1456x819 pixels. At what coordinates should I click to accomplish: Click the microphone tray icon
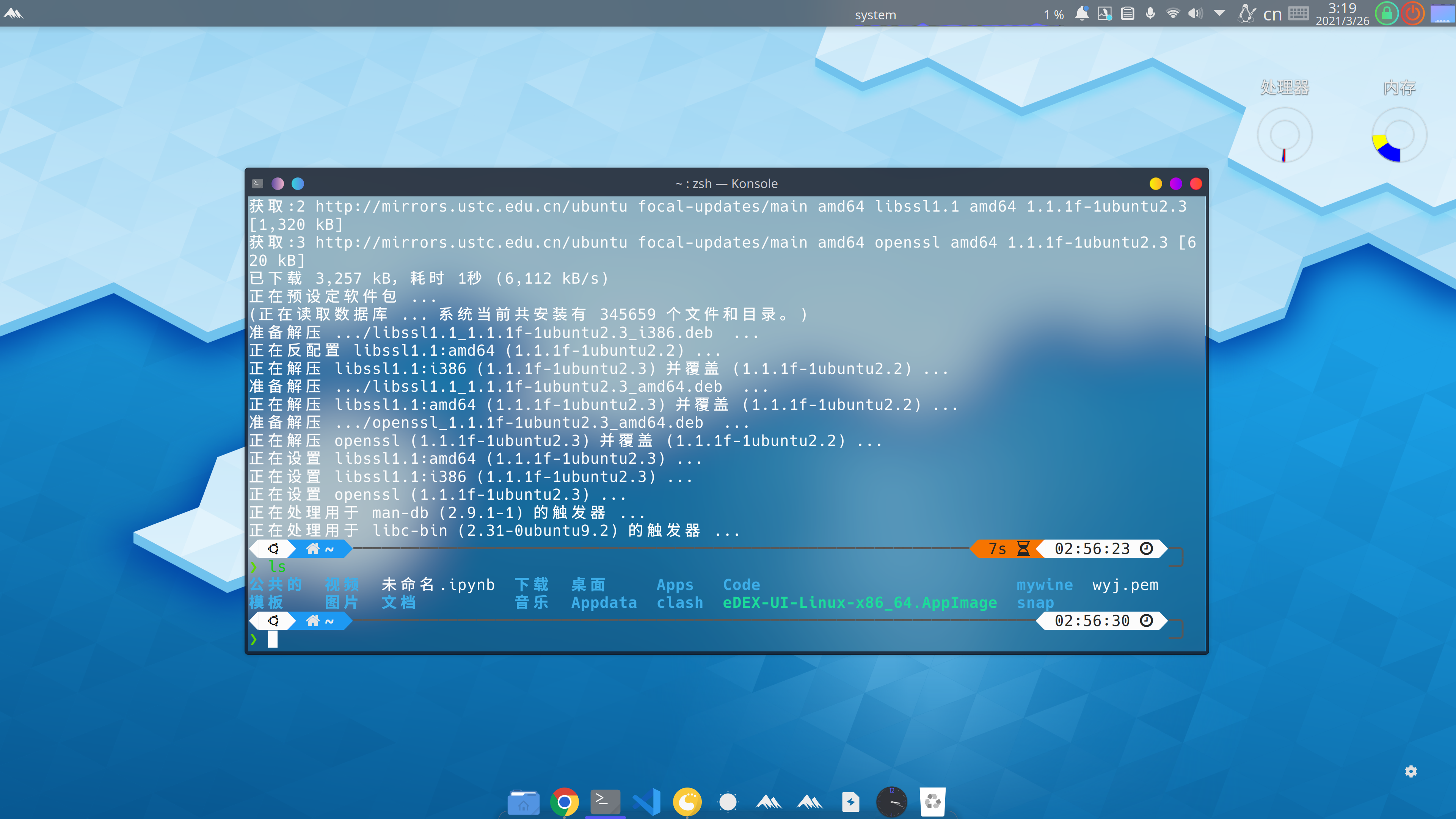coord(1150,13)
